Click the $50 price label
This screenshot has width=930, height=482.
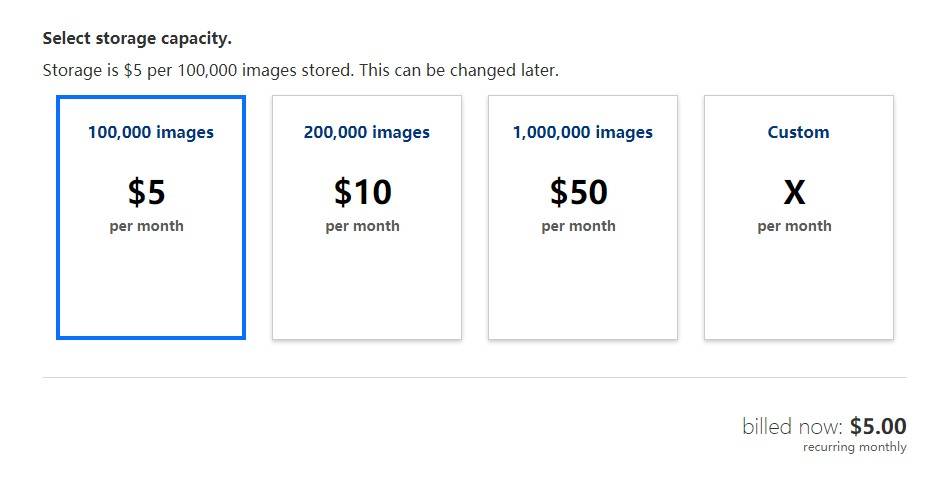(578, 192)
